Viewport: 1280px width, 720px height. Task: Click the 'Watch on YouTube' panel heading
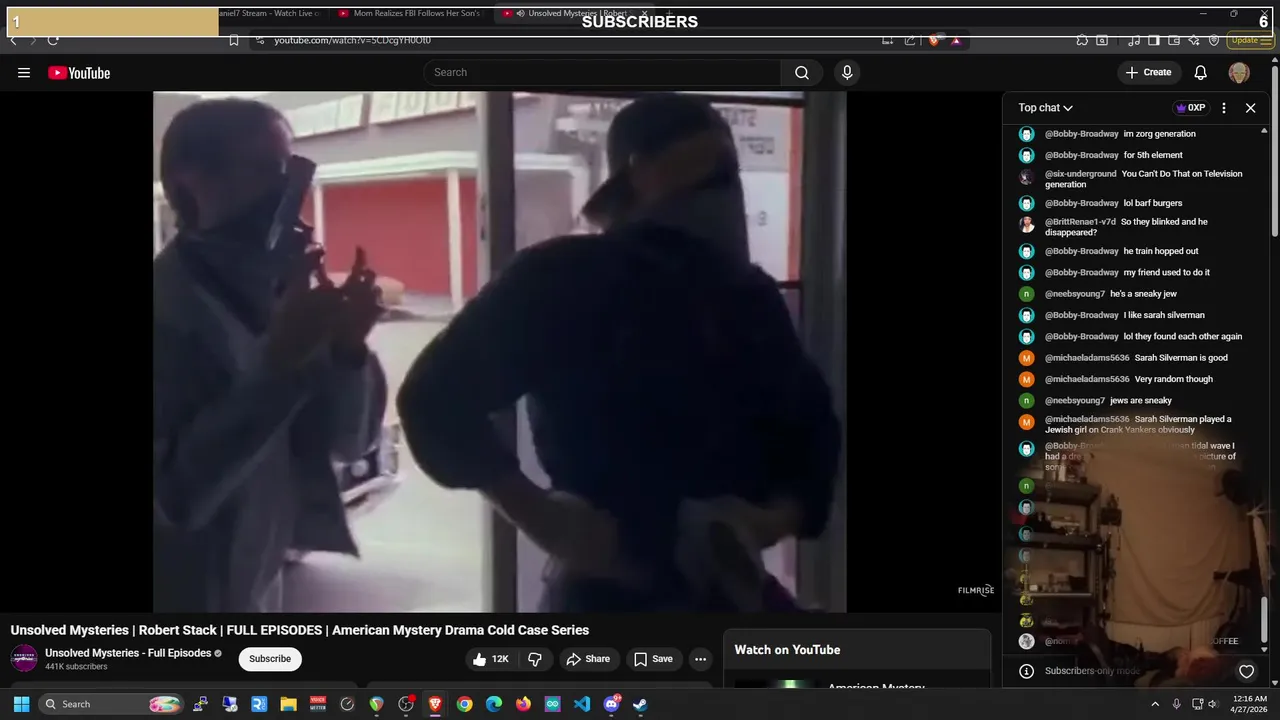tap(787, 650)
